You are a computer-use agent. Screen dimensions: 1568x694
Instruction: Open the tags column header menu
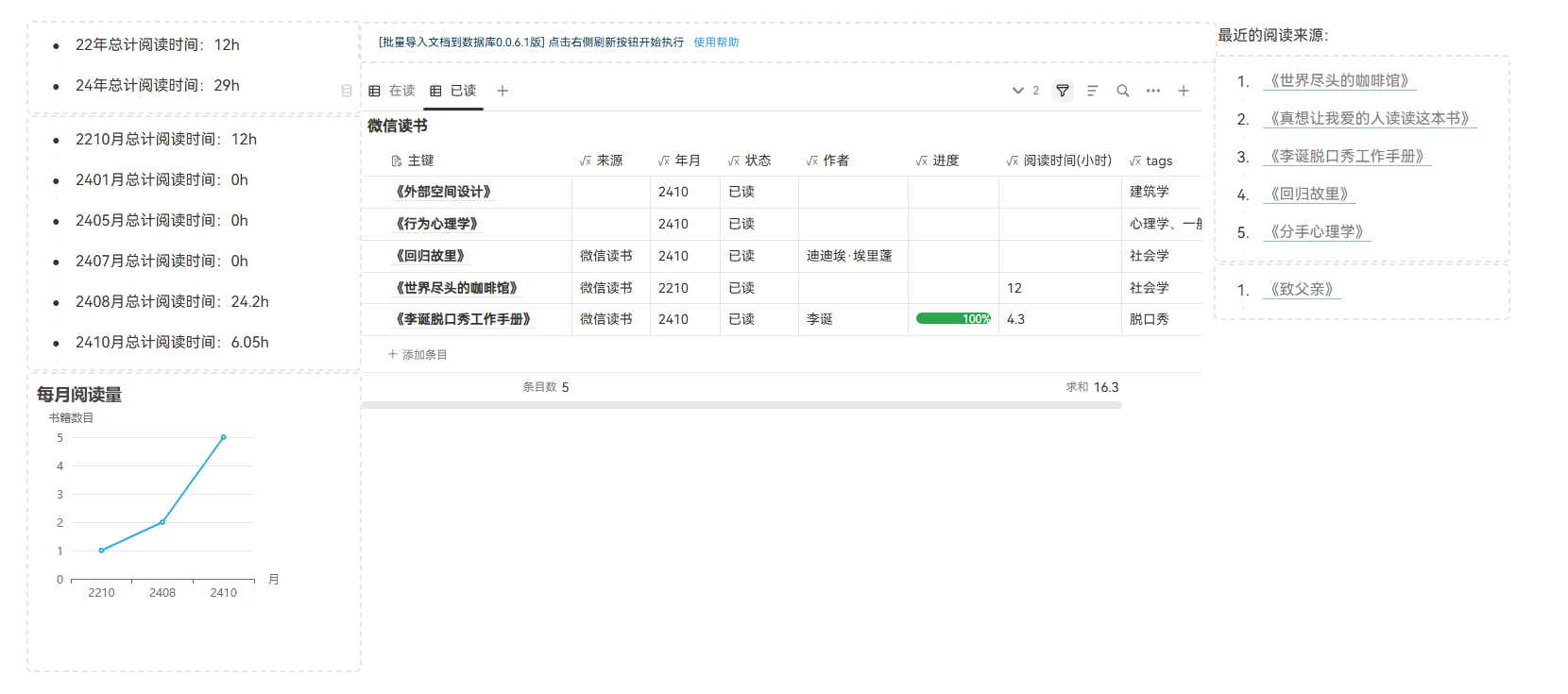pyautogui.click(x=1158, y=161)
